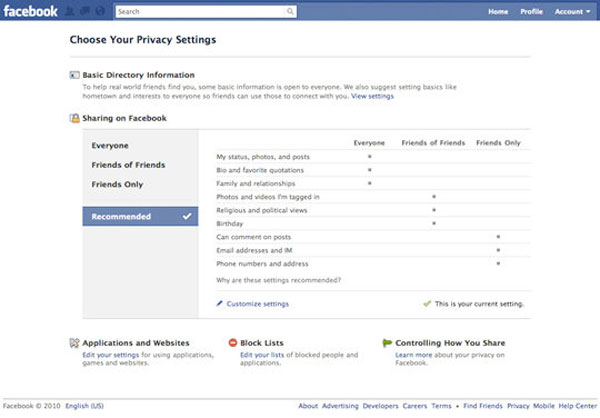Image resolution: width=600 pixels, height=418 pixels.
Task: Click Can comment on posts row
Action: coord(373,237)
